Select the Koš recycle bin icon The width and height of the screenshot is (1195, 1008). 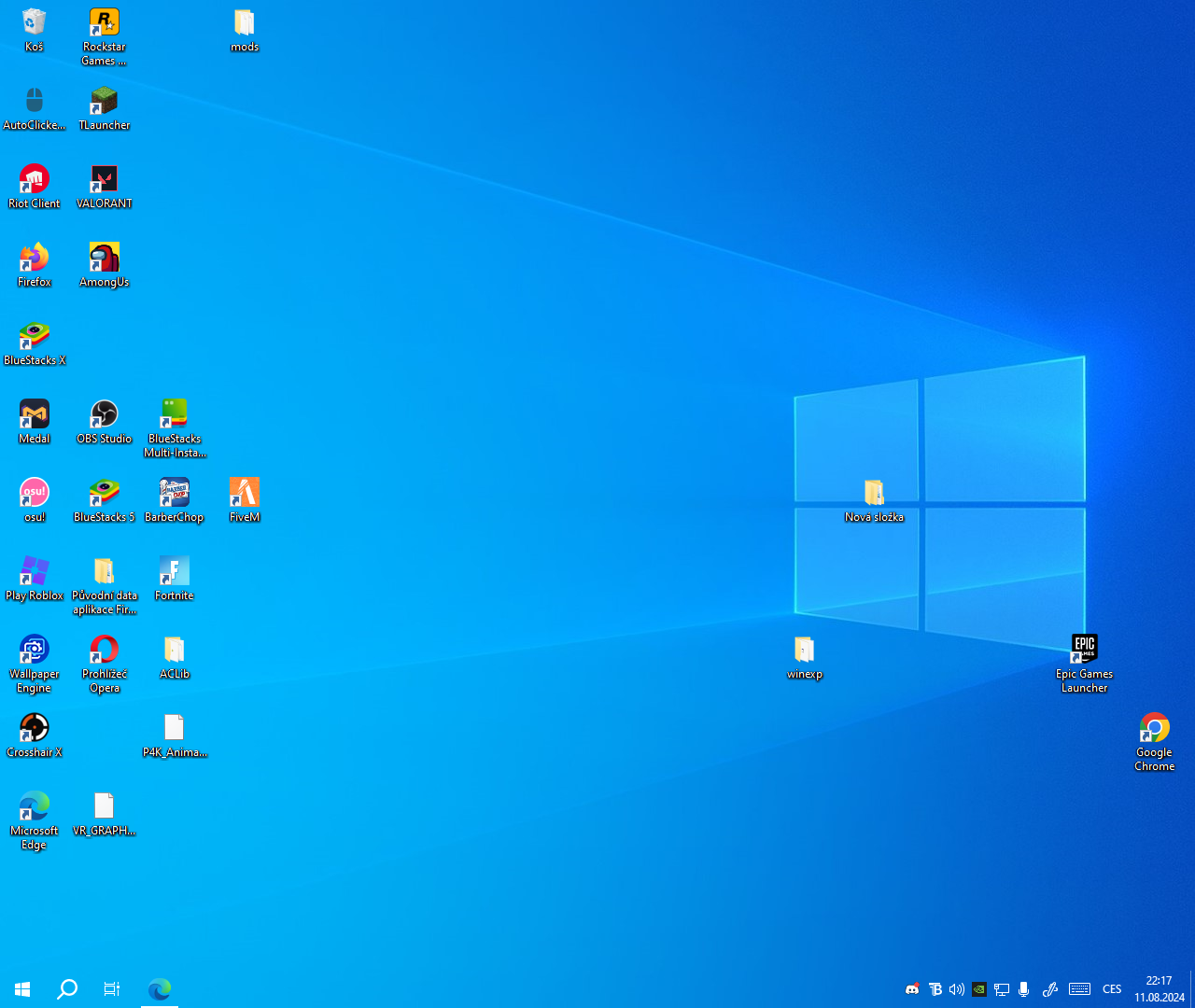pyautogui.click(x=35, y=30)
